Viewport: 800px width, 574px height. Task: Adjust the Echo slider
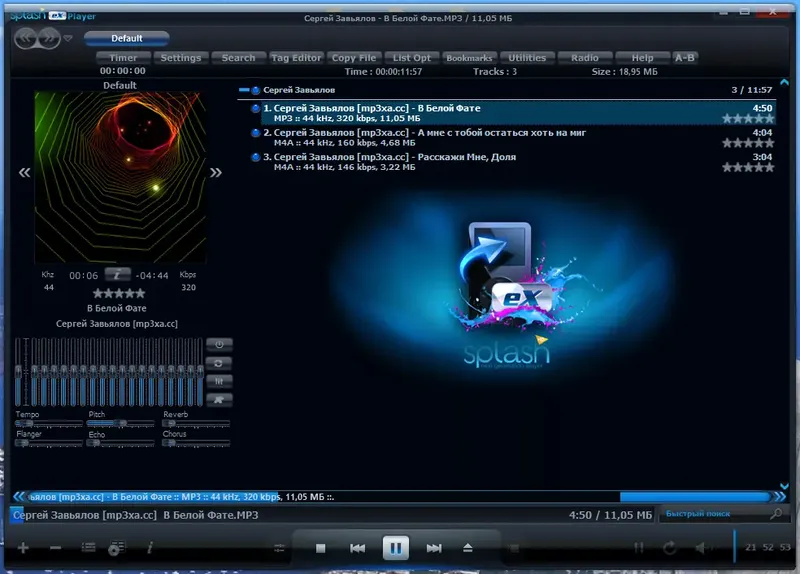tap(120, 443)
